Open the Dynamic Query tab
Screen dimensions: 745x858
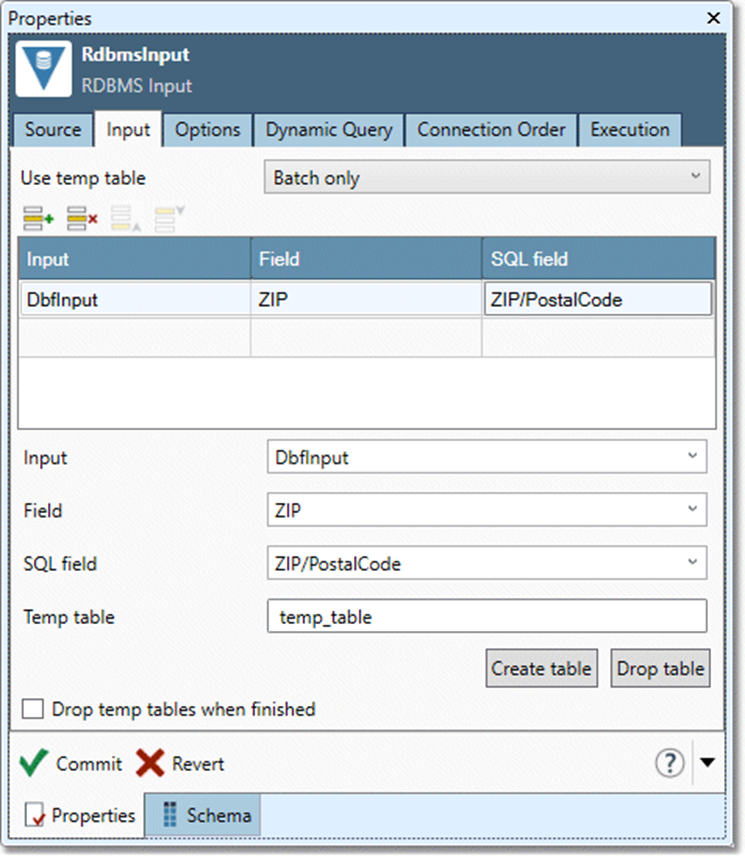[329, 130]
